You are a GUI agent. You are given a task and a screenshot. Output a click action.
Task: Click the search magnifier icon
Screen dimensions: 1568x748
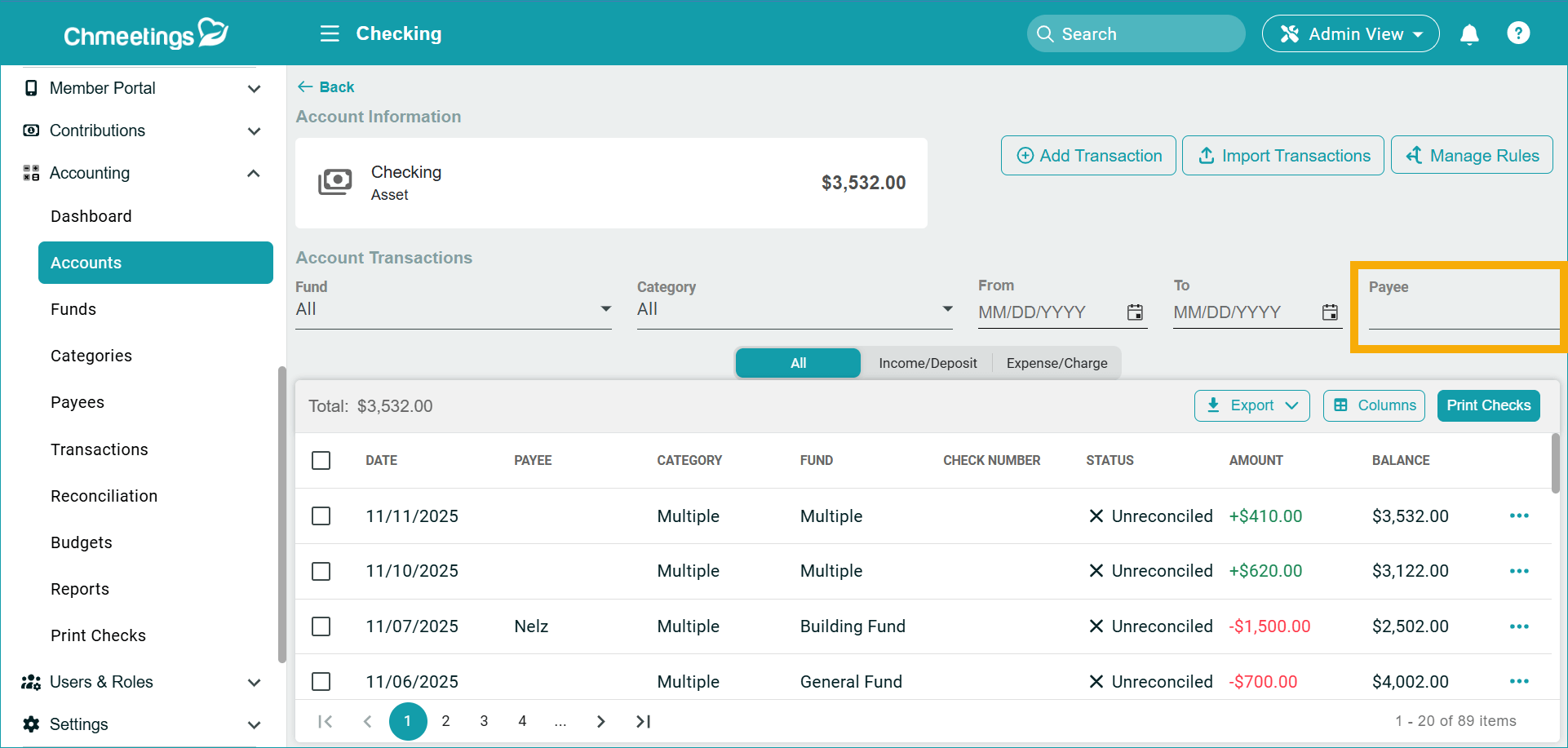pyautogui.click(x=1045, y=34)
